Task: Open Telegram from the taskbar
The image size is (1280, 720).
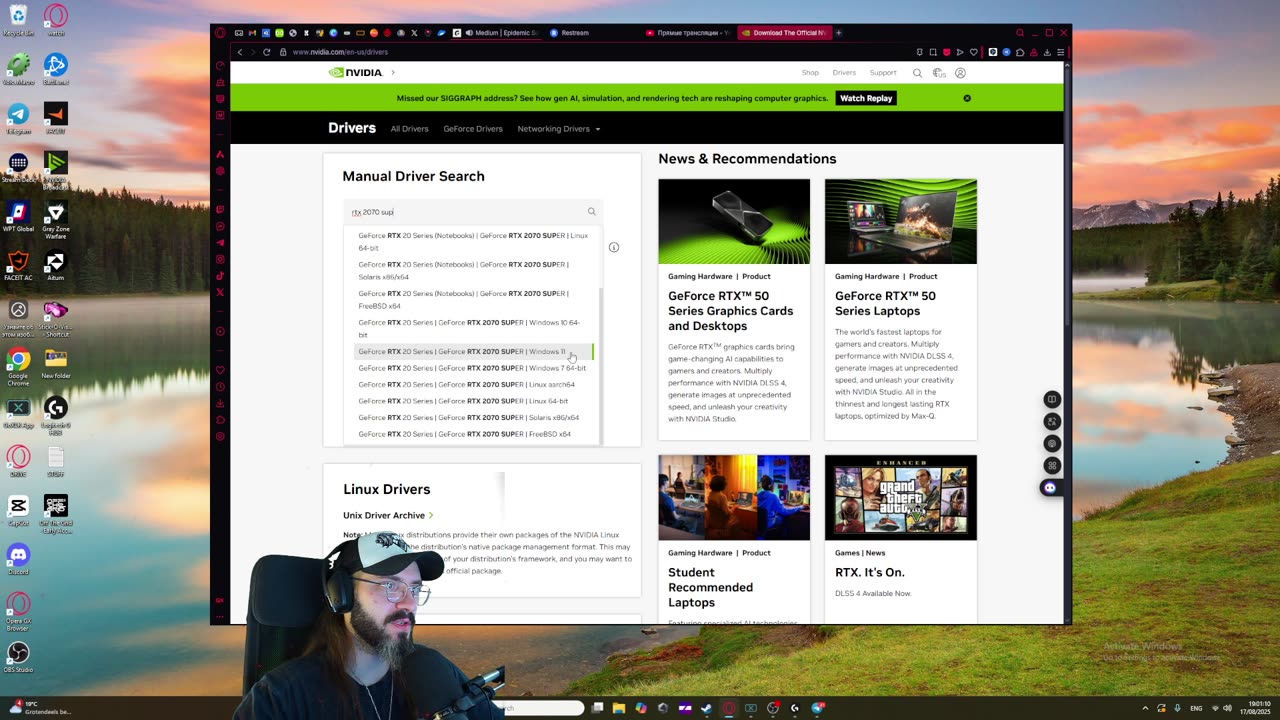Action: coord(817,708)
